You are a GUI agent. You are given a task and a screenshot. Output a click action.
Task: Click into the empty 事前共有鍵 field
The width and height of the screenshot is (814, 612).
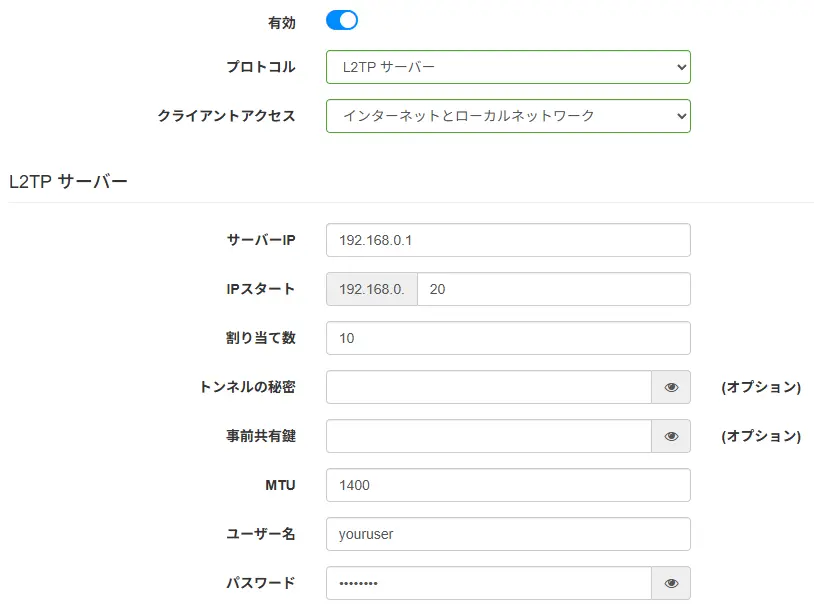click(489, 436)
